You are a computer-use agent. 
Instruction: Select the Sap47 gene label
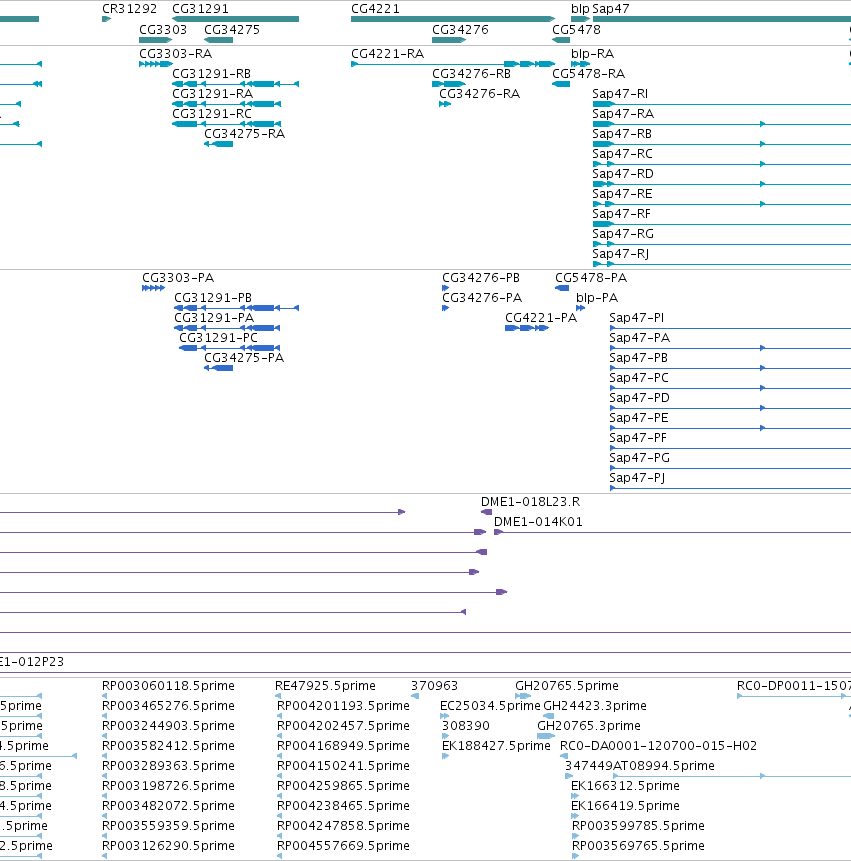coord(611,9)
